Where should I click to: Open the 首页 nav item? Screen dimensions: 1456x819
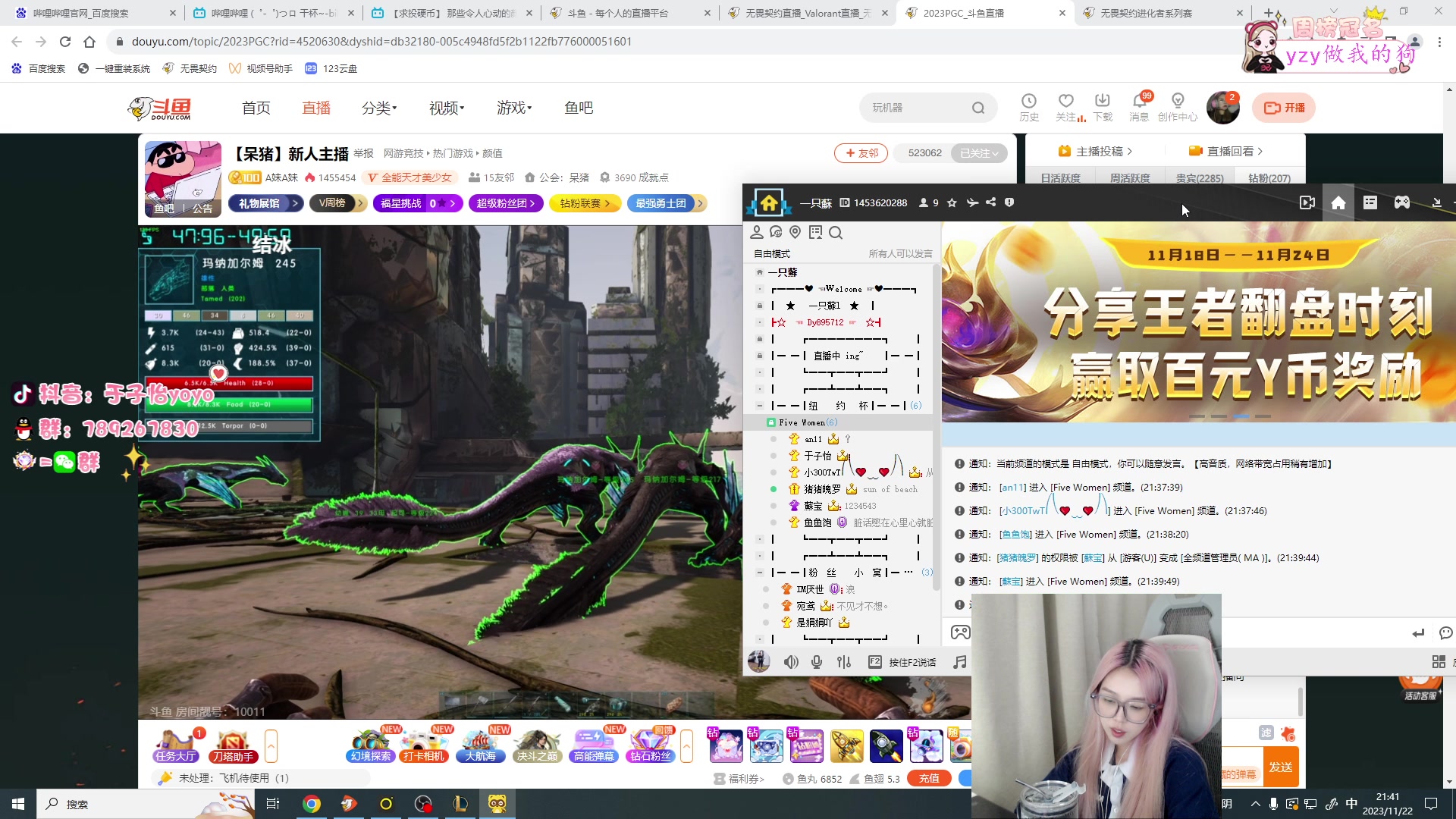[256, 108]
